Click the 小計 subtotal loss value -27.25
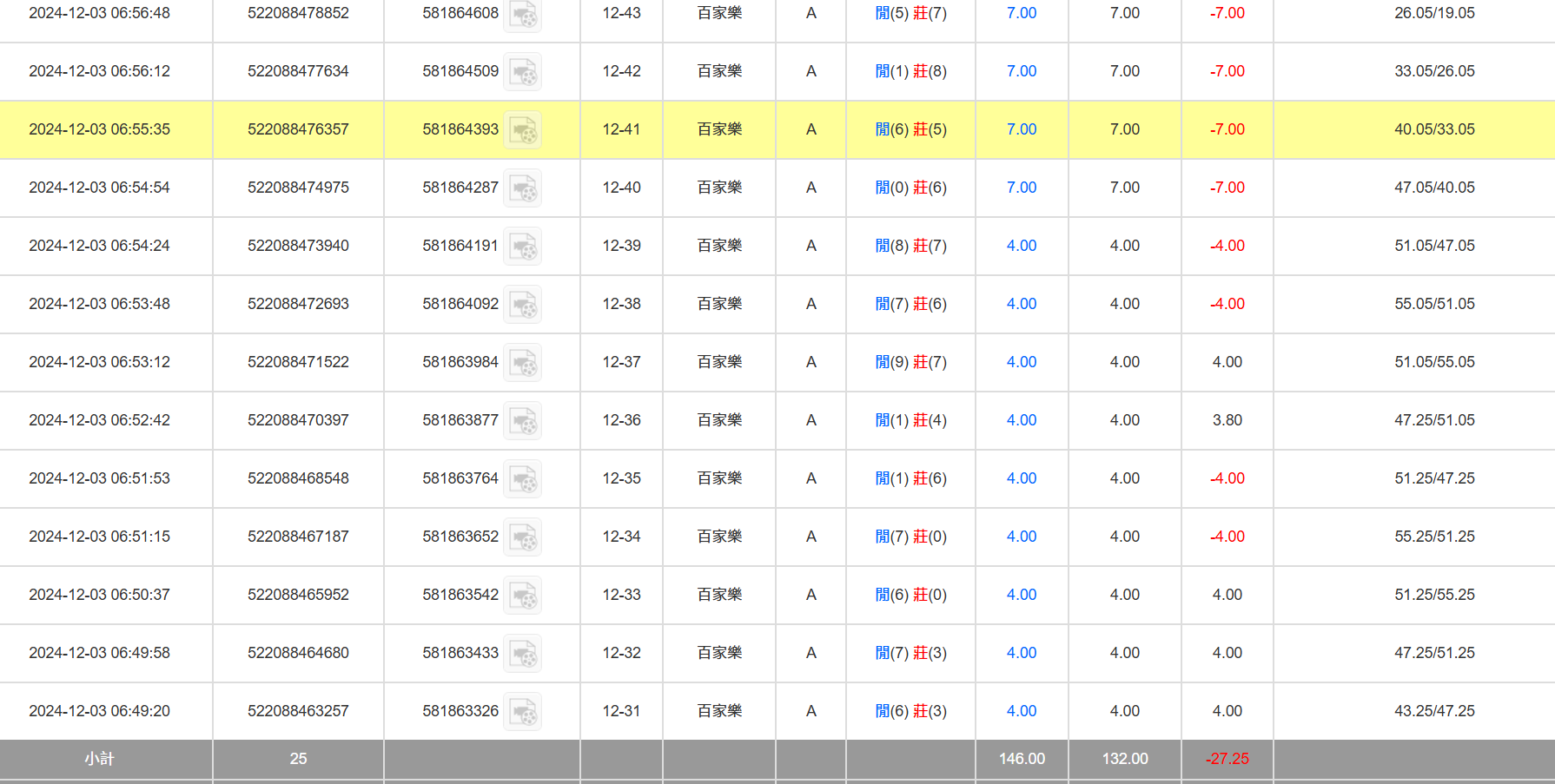This screenshot has height=784, width=1555. (1227, 759)
